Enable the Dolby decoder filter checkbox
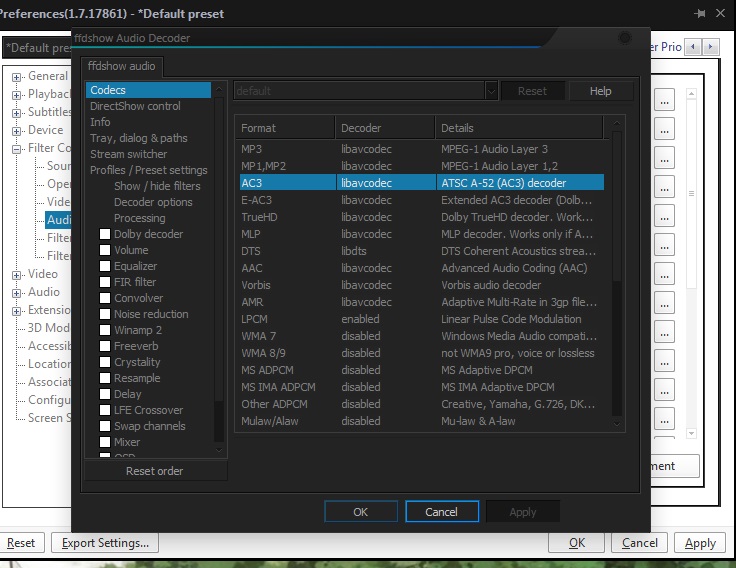736x568 pixels. pos(105,234)
